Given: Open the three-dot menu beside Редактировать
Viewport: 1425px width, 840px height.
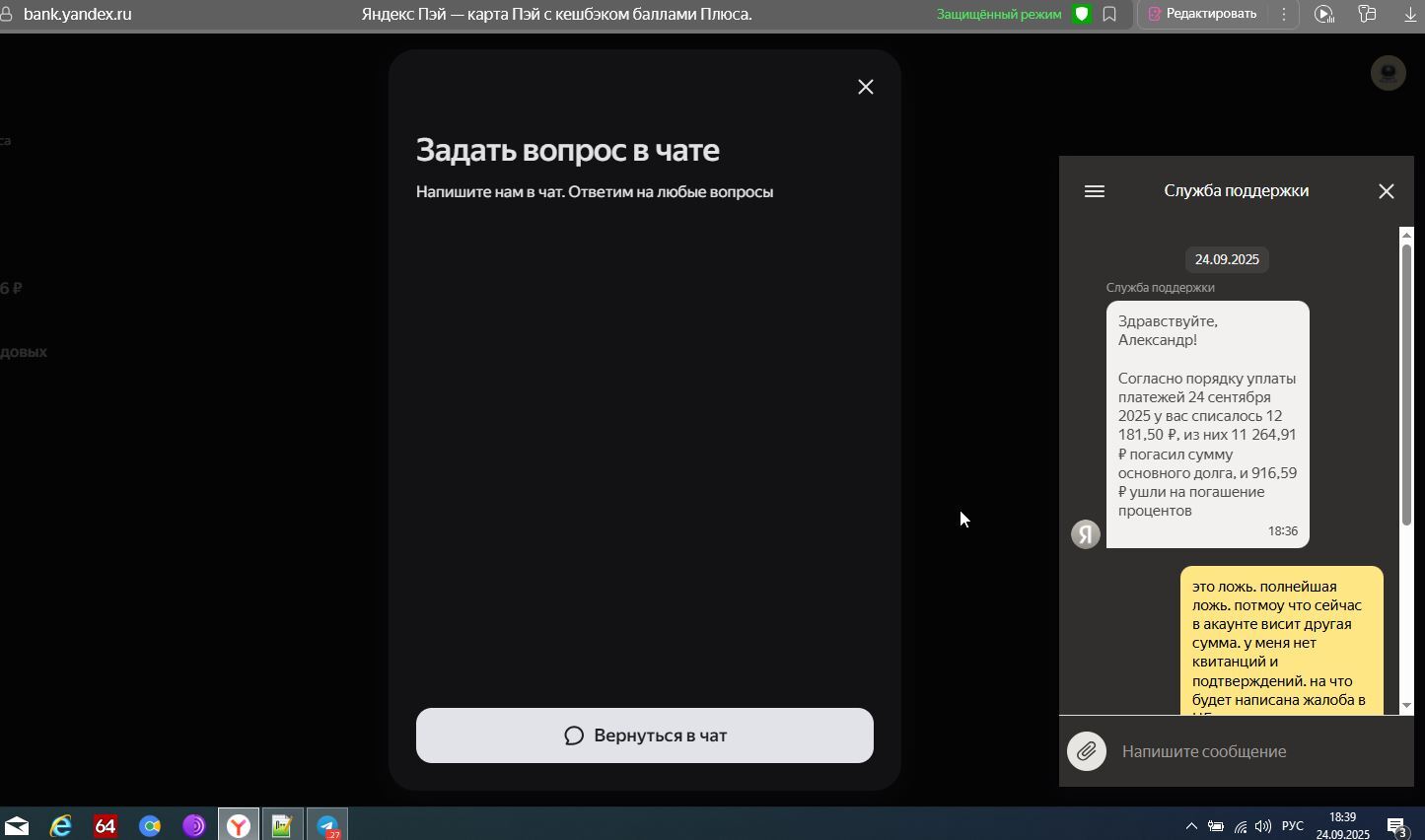Looking at the screenshot, I should pos(1283,15).
